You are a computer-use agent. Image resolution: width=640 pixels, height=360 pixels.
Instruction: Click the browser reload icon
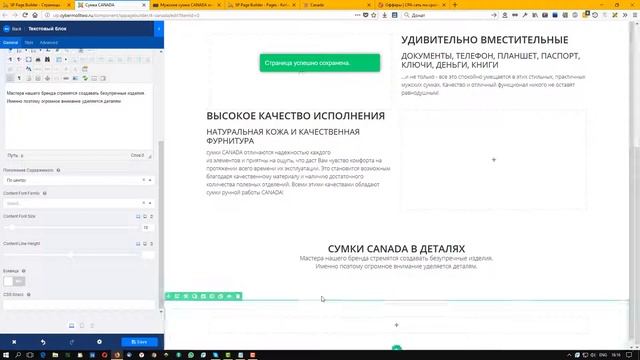point(25,15)
